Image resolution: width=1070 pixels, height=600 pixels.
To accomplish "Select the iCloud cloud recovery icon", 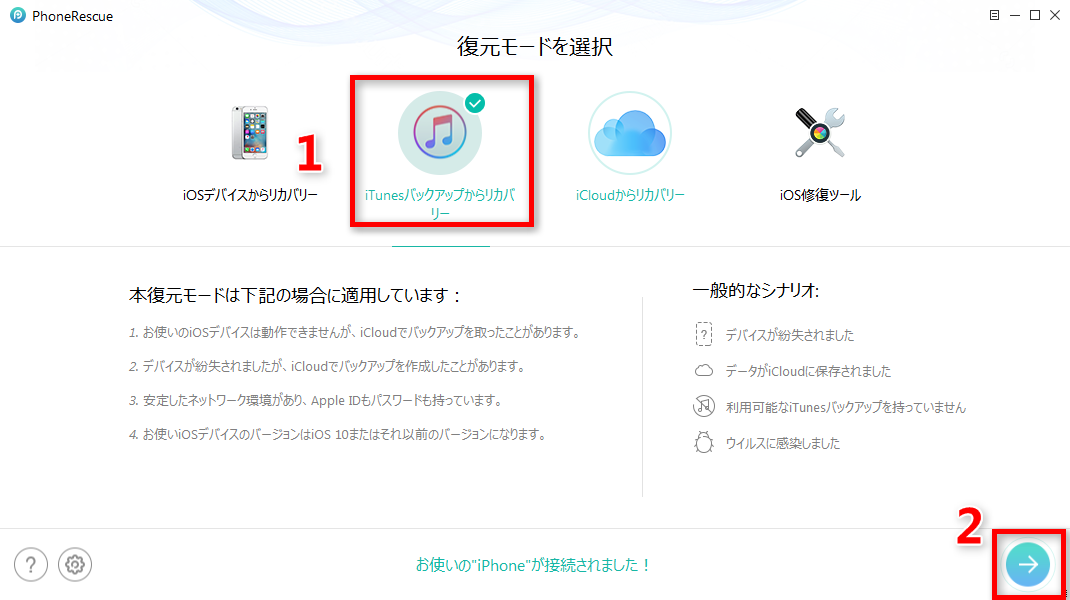I will 629,133.
